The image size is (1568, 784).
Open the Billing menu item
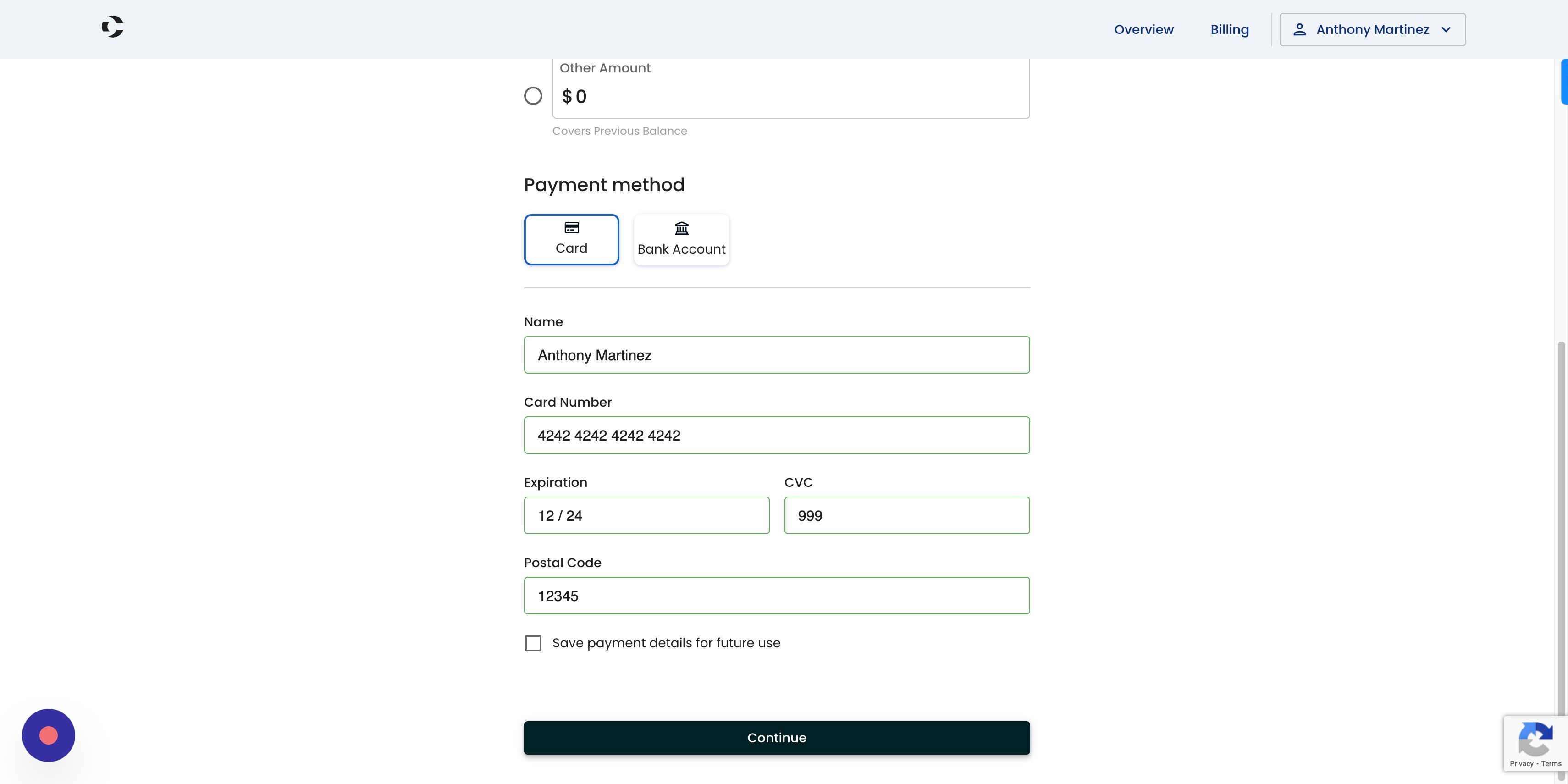(1230, 29)
